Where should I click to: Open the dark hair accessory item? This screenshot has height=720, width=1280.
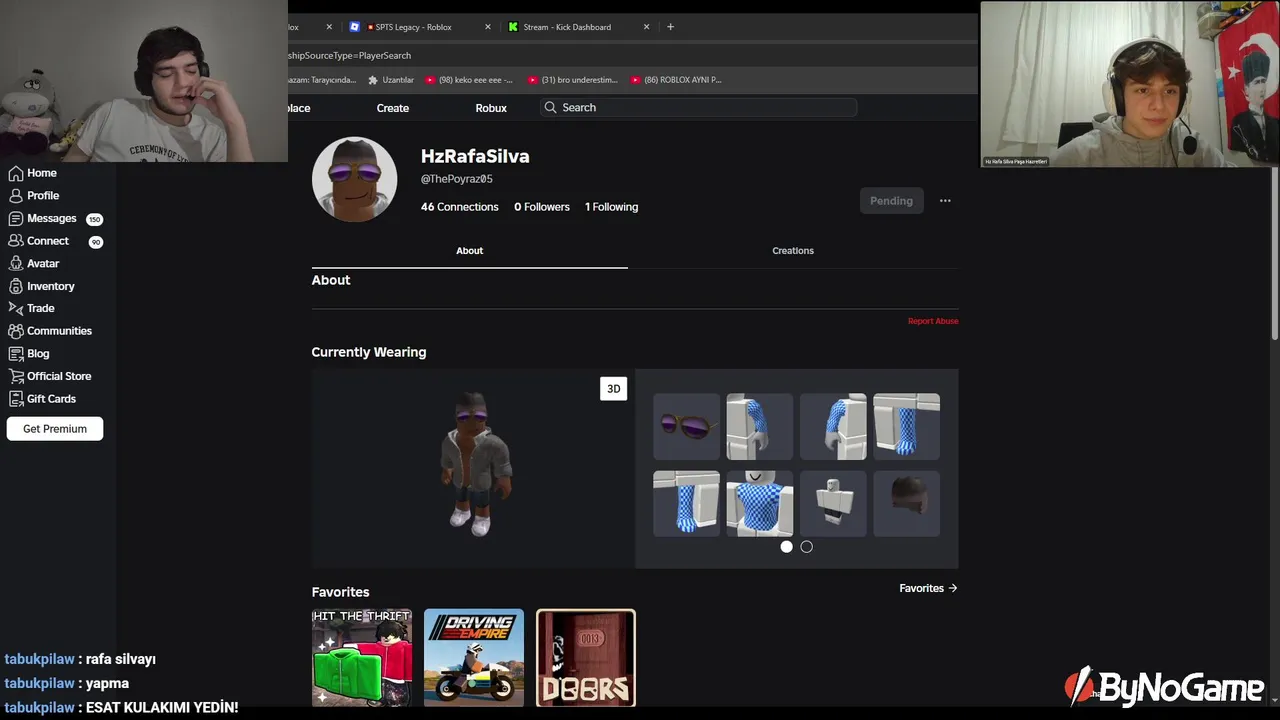click(x=906, y=504)
